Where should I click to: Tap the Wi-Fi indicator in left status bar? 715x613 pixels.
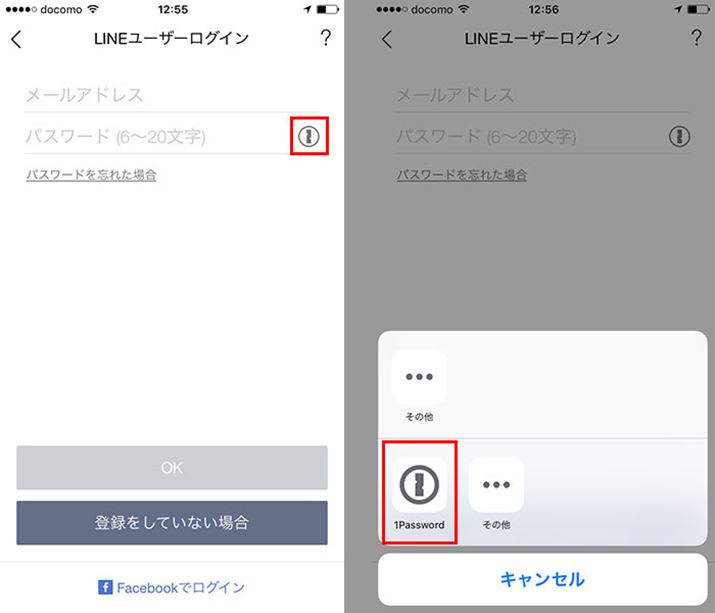tap(93, 9)
